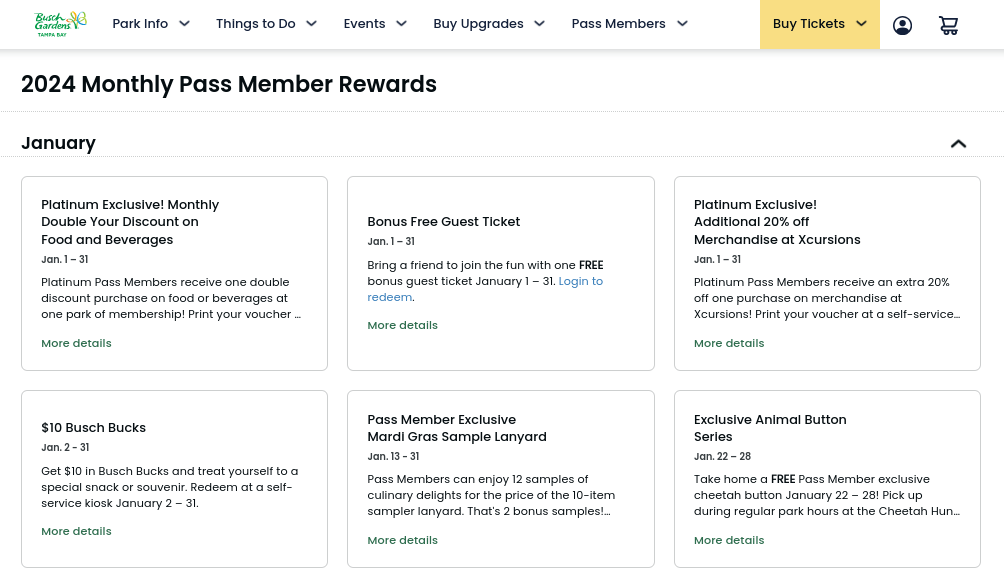Select the $10 Busch Bucks reward title
This screenshot has height=580, width=1004.
(93, 428)
